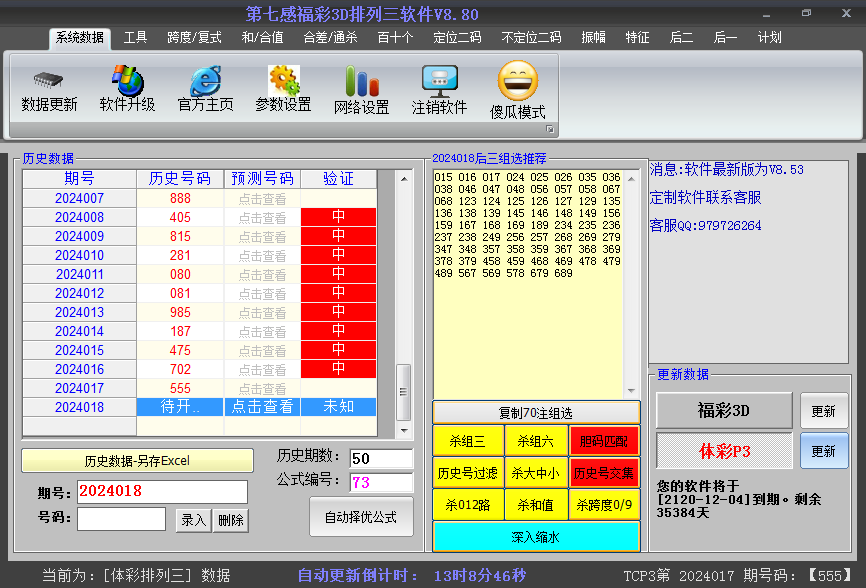Click the red 胆码匹配 button
Screen dimensions: 866x588
604,441
